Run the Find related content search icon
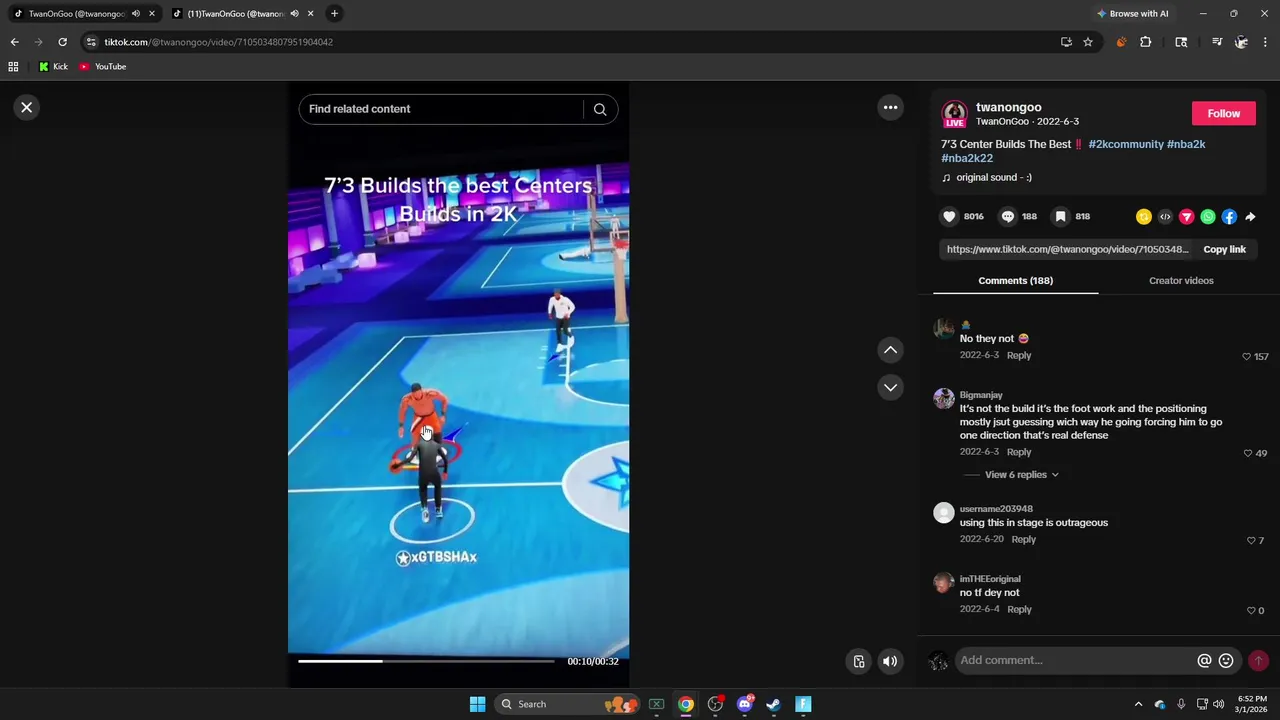Viewport: 1280px width, 720px height. tap(600, 109)
